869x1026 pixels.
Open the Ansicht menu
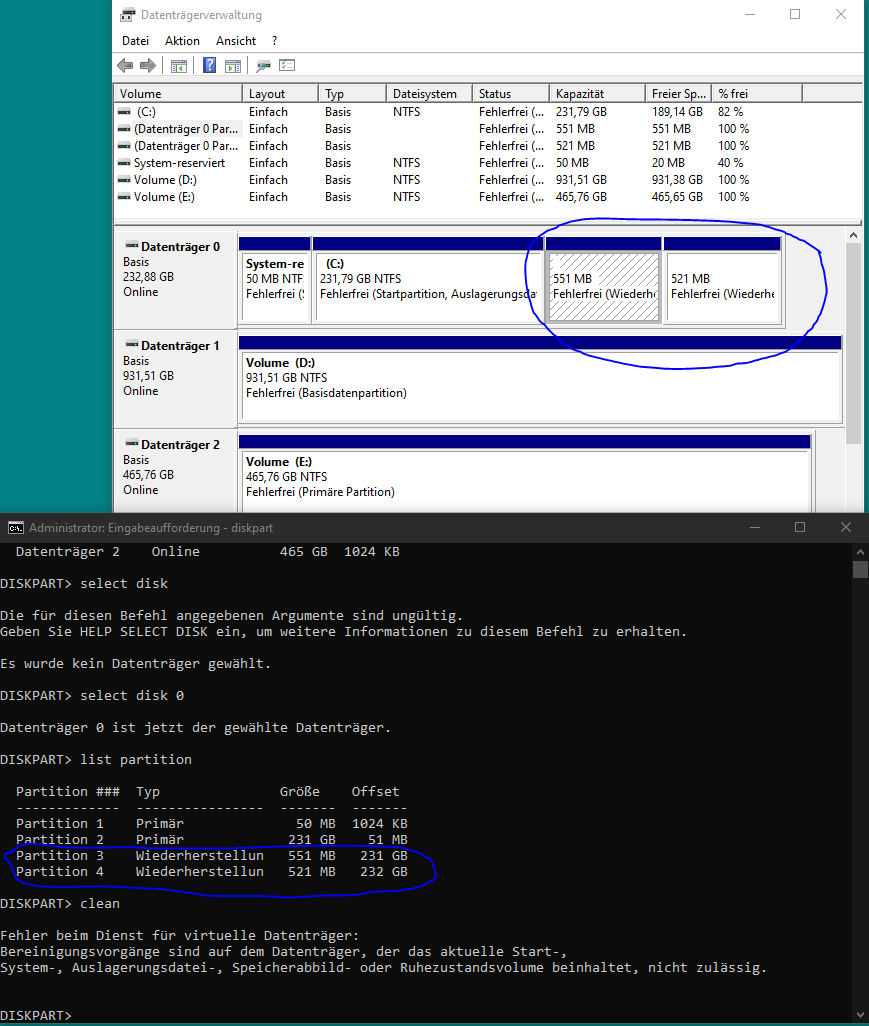click(236, 41)
